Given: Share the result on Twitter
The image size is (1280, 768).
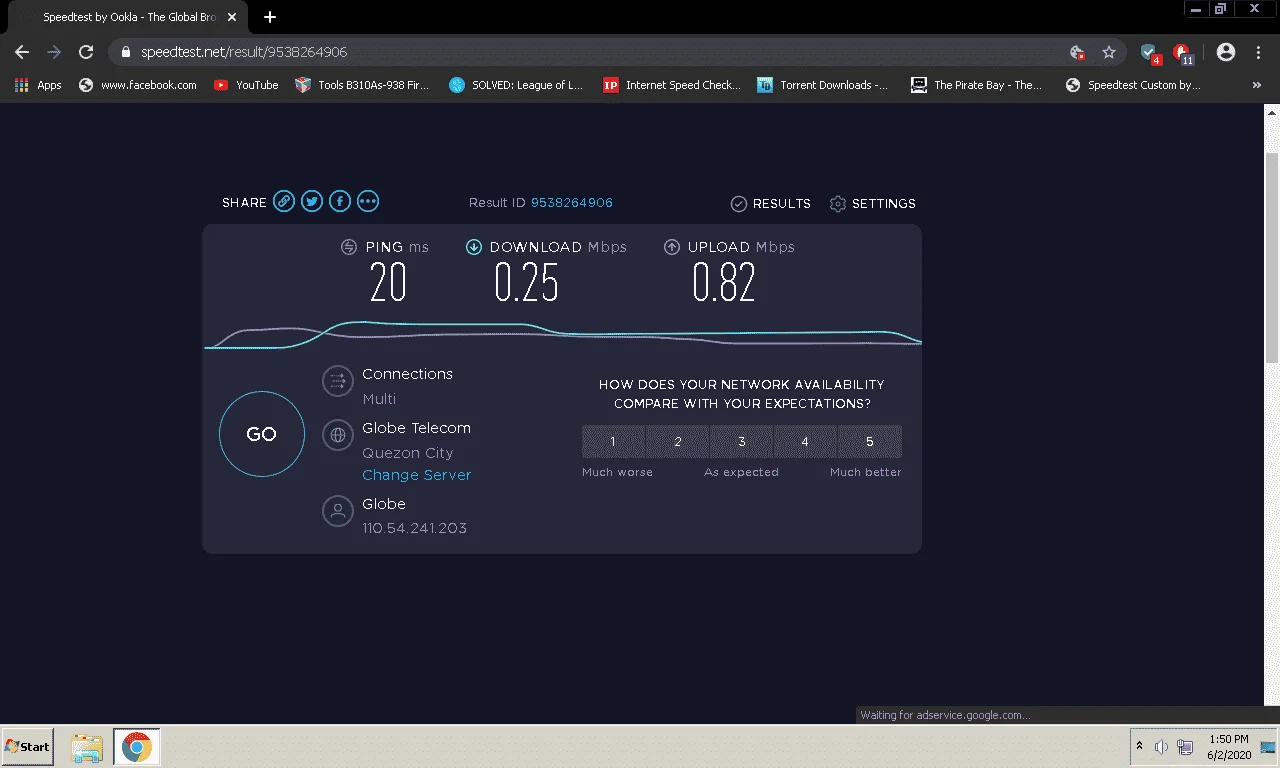Looking at the screenshot, I should pyautogui.click(x=312, y=202).
